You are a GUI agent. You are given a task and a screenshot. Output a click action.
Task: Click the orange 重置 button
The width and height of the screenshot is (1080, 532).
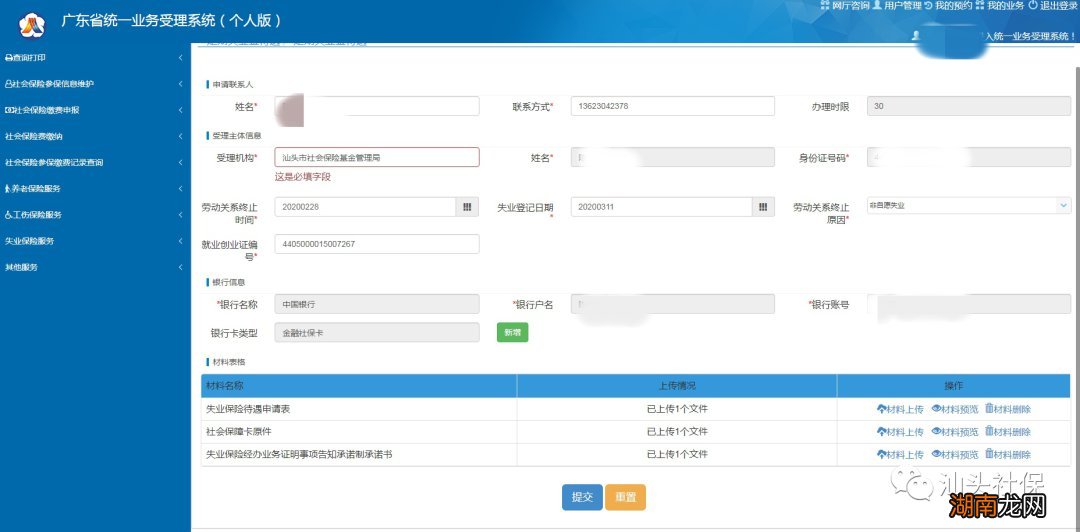point(625,498)
